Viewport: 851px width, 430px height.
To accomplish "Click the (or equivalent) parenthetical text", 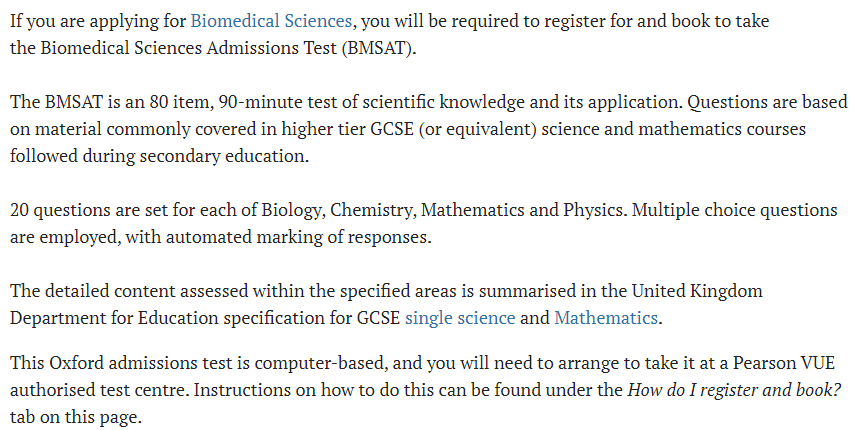I will pyautogui.click(x=478, y=129).
